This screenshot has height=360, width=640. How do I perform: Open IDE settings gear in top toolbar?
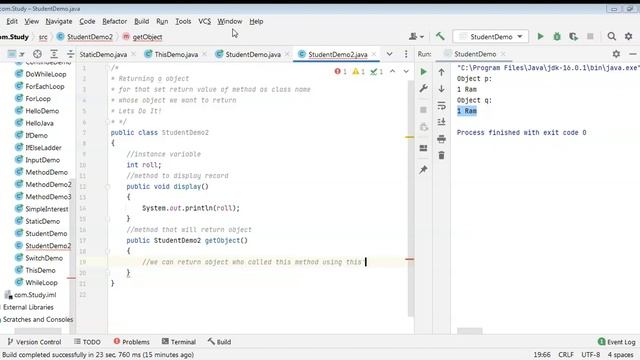coord(629,37)
